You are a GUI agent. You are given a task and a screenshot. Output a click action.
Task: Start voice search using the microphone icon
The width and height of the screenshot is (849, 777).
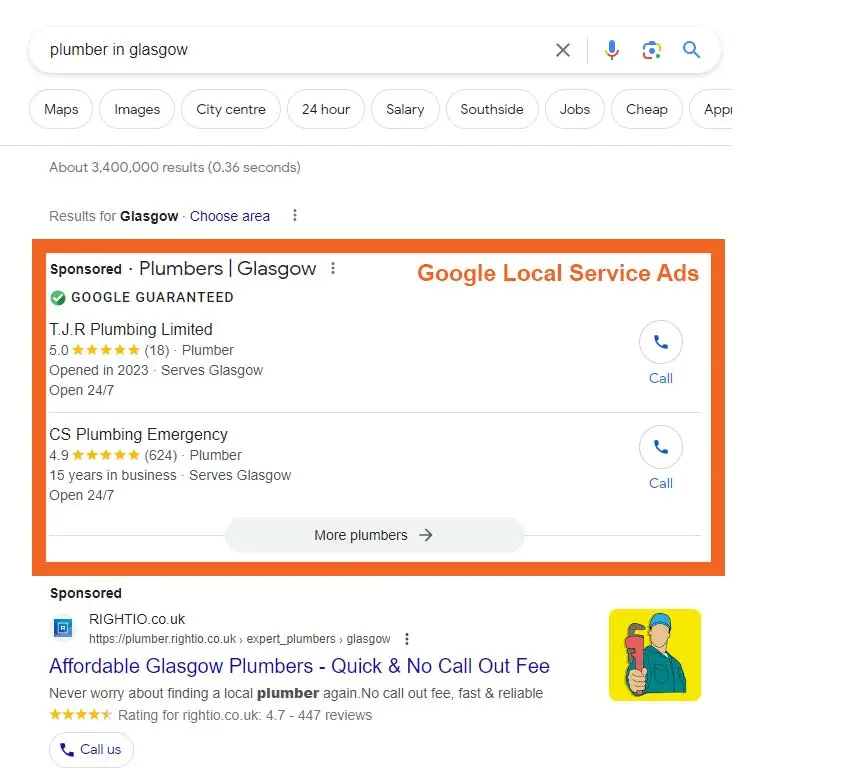(x=612, y=50)
